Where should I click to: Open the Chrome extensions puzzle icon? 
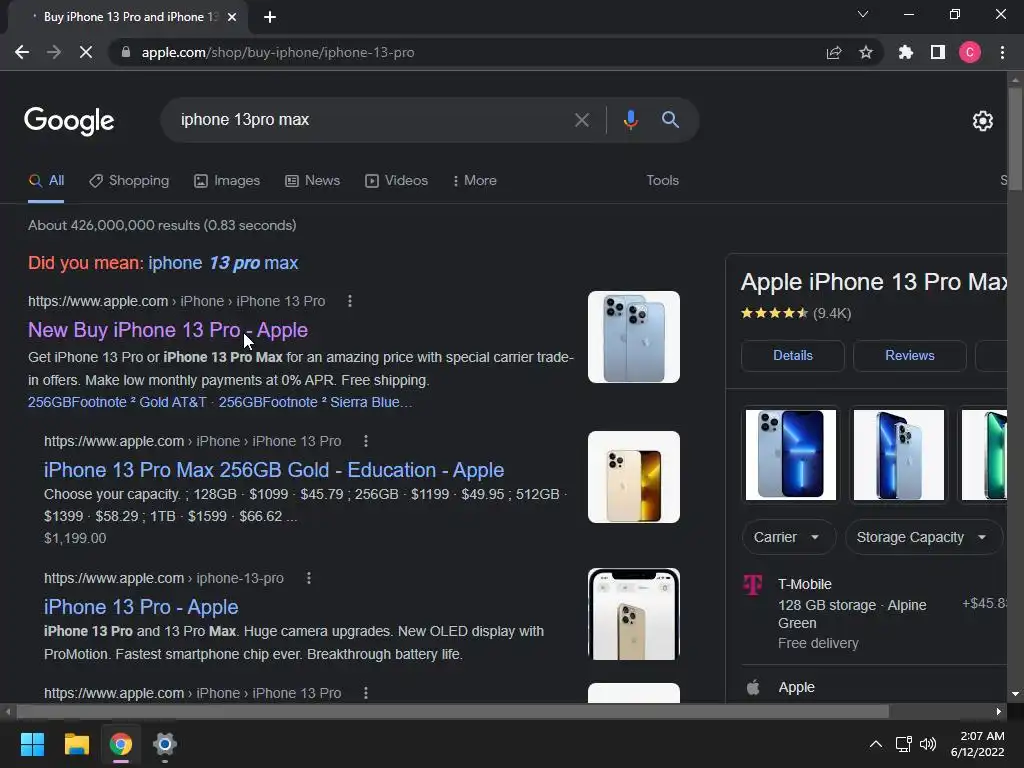(x=906, y=52)
